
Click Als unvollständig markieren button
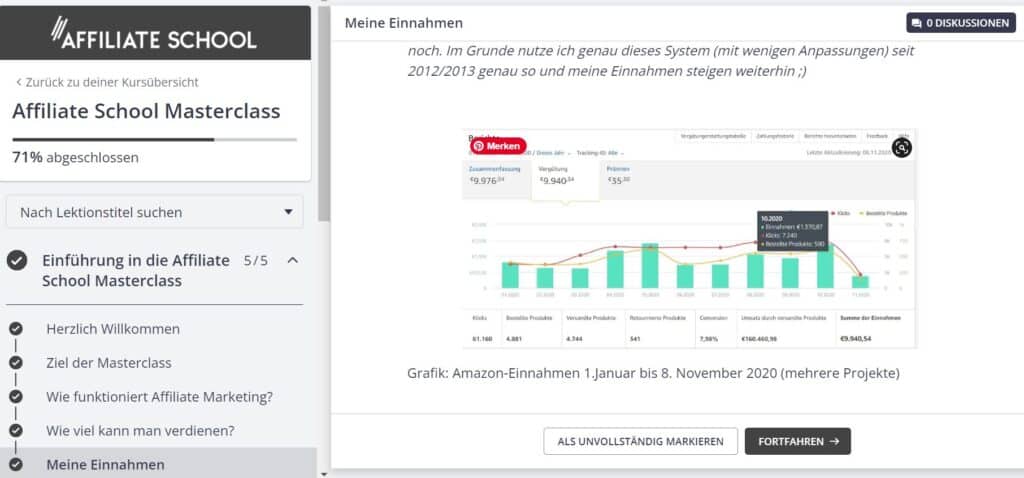[x=640, y=441]
